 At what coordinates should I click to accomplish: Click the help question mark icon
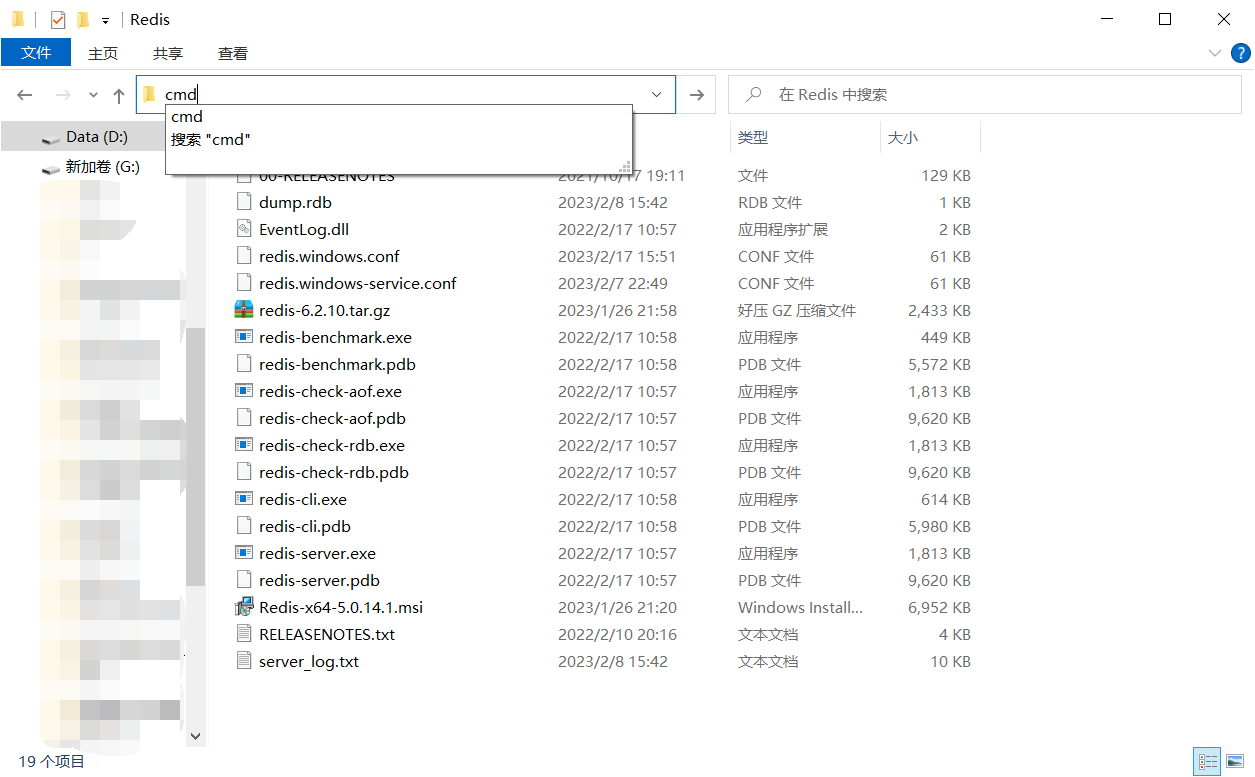[x=1239, y=53]
